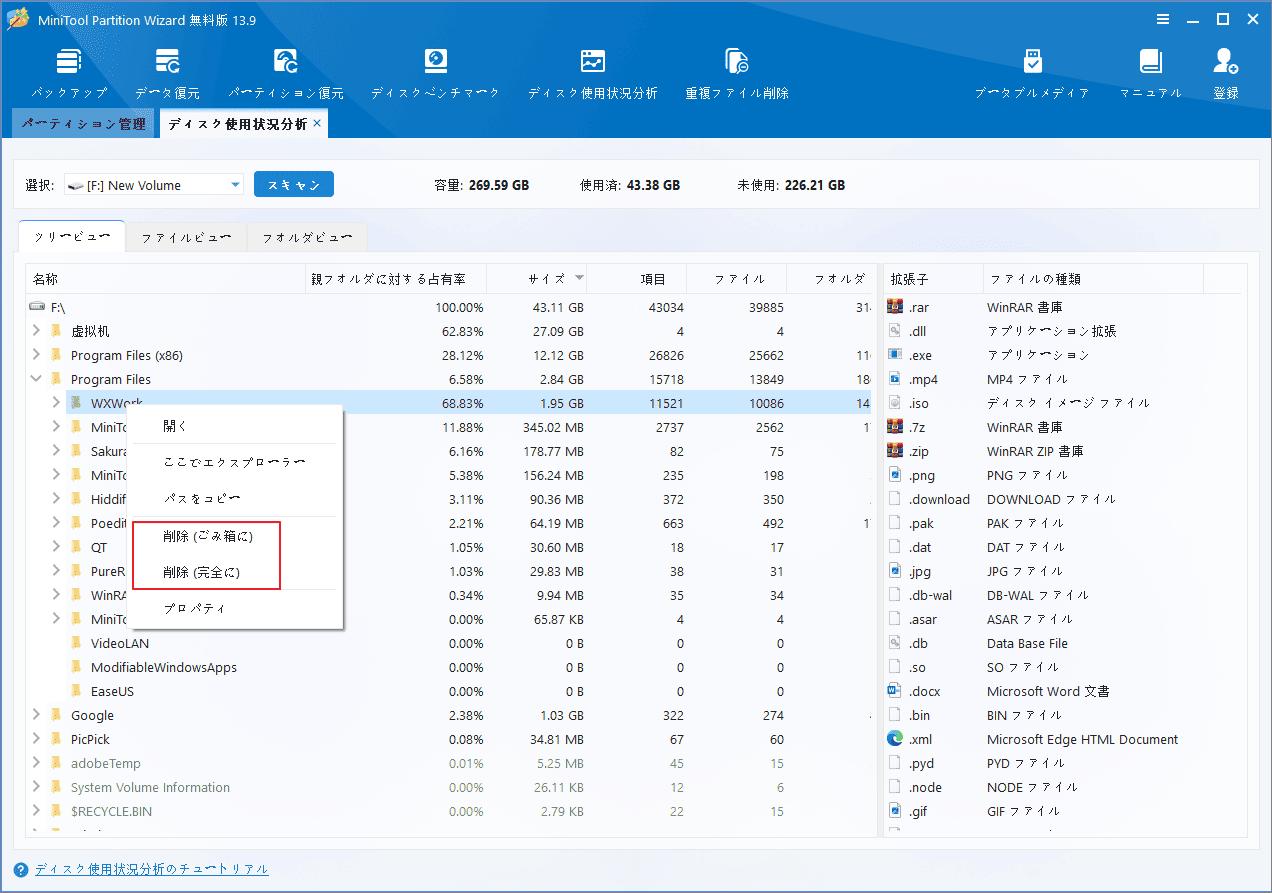Launch the ディスクベンチマーク tool
This screenshot has width=1272, height=893.
(x=435, y=73)
